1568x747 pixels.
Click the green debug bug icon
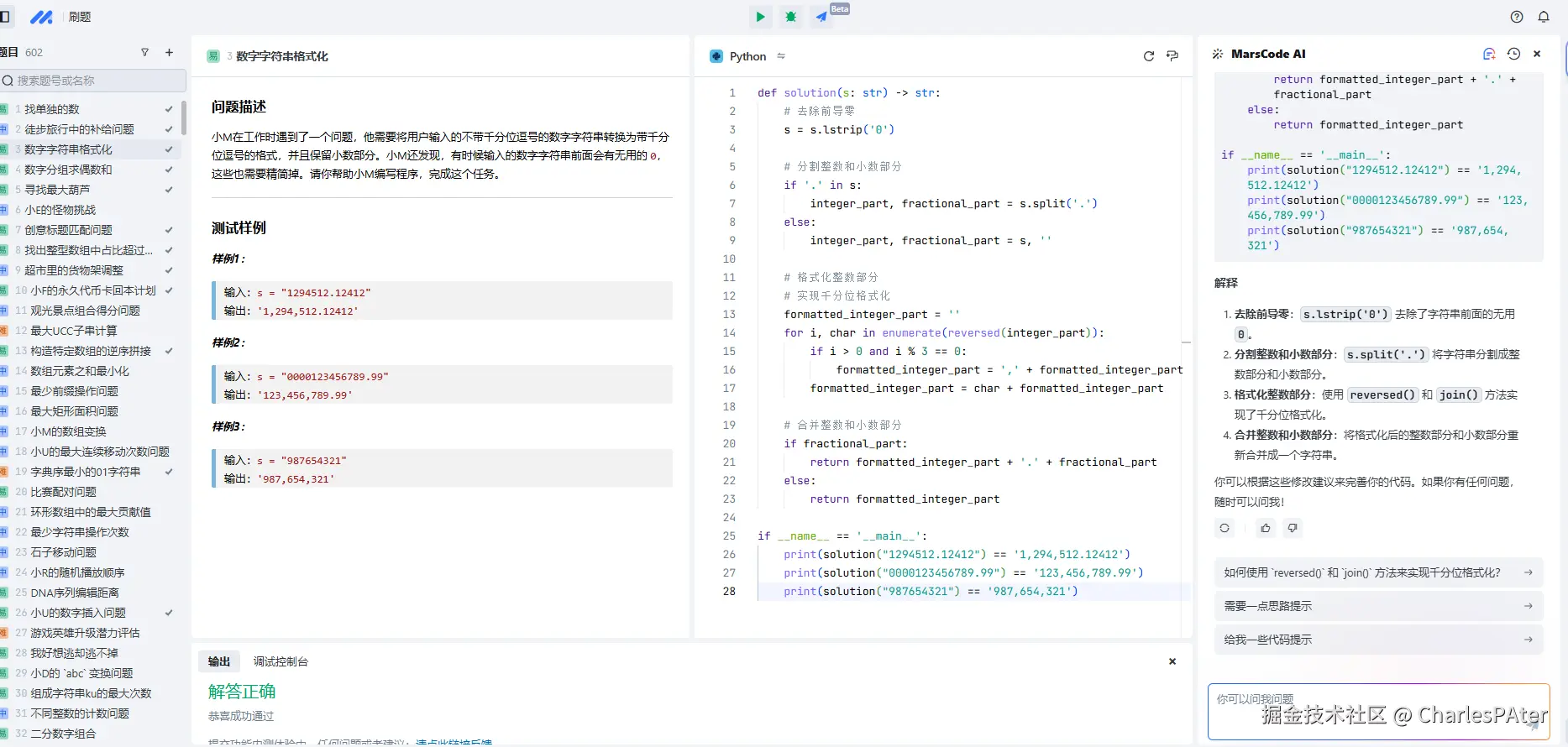coord(790,17)
